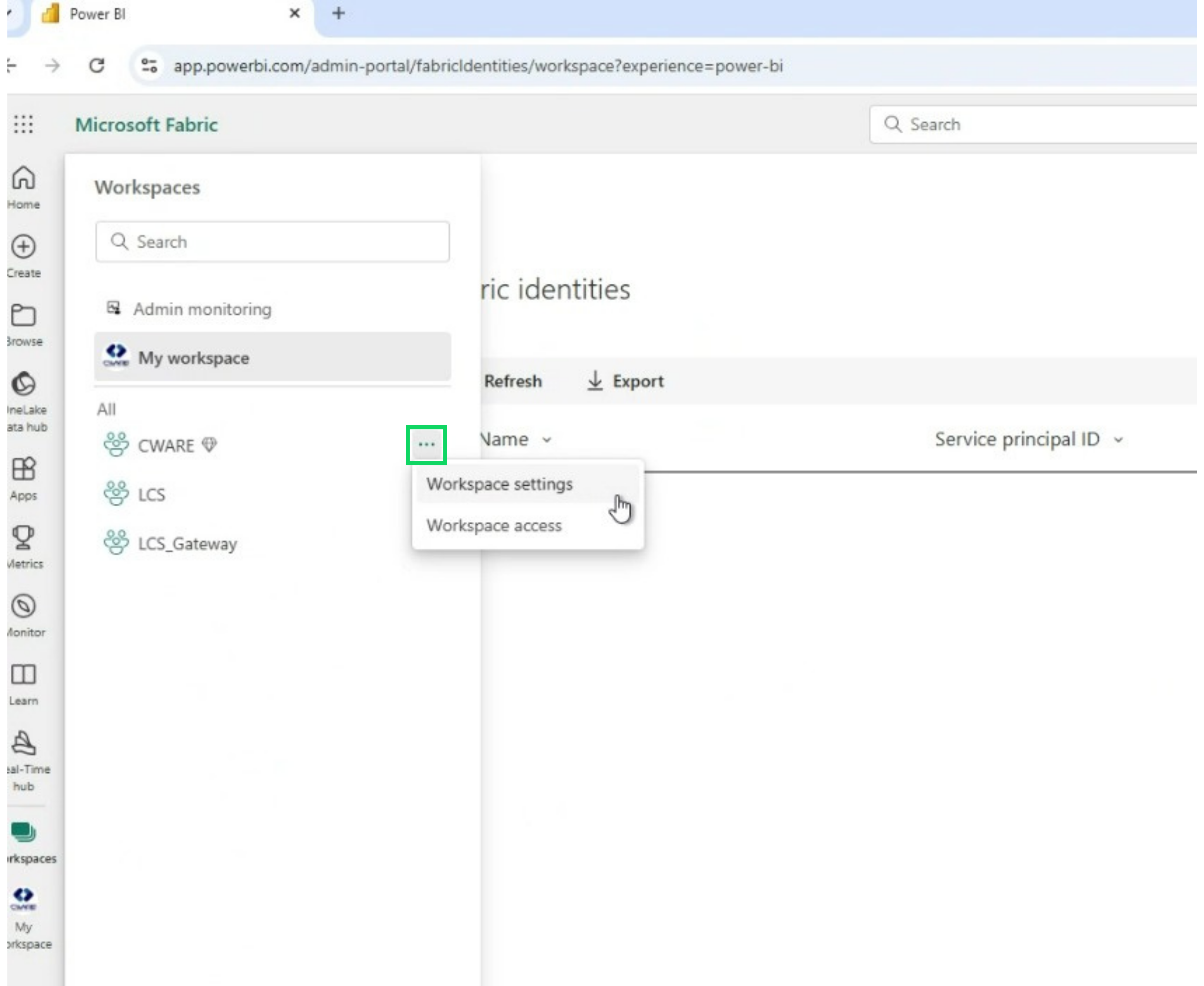The width and height of the screenshot is (1204, 986).
Task: Open the Browse folder icon
Action: point(23,316)
